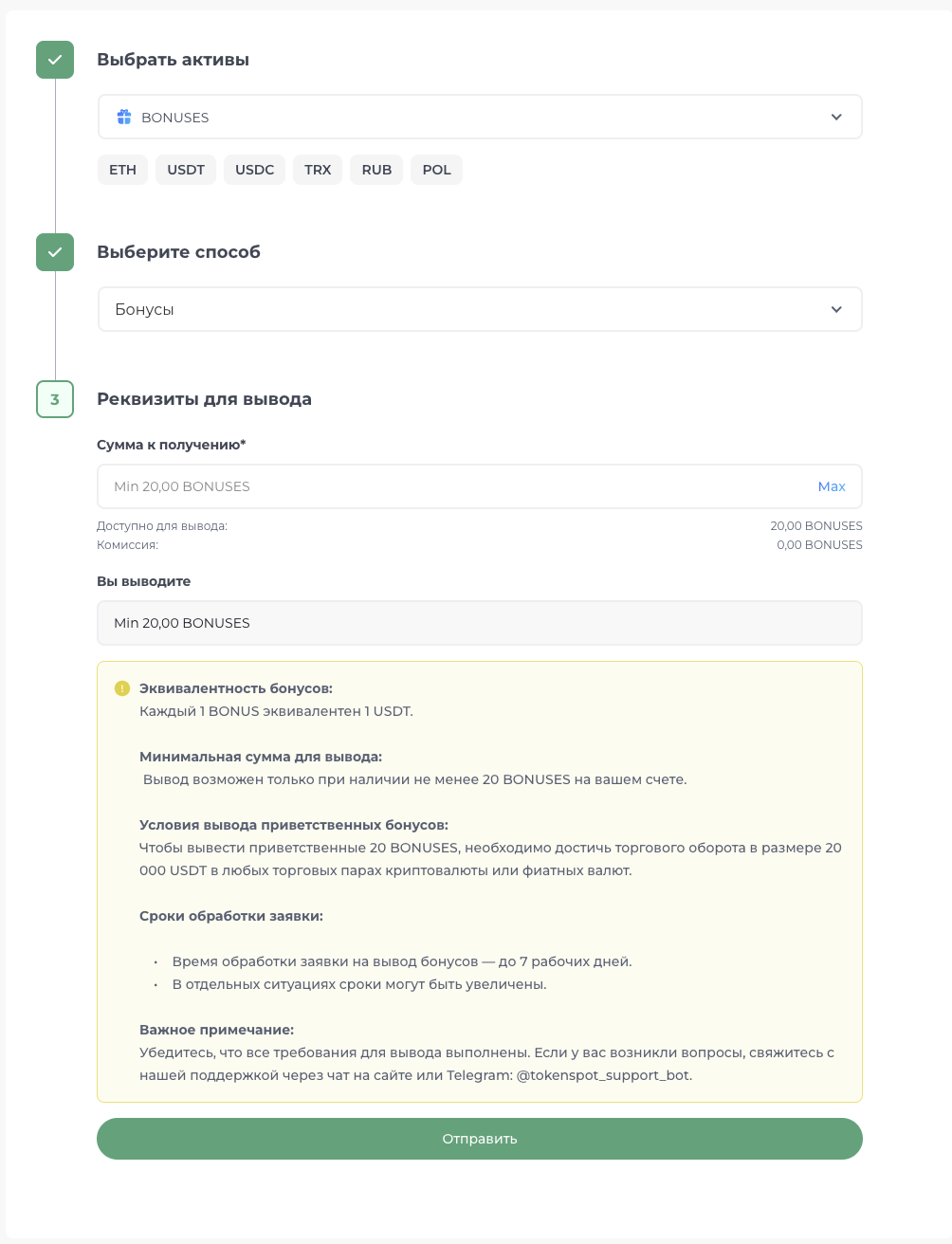Viewport: 952px width, 1244px height.
Task: Click the Реквизиты для вывода heading
Action: (204, 399)
